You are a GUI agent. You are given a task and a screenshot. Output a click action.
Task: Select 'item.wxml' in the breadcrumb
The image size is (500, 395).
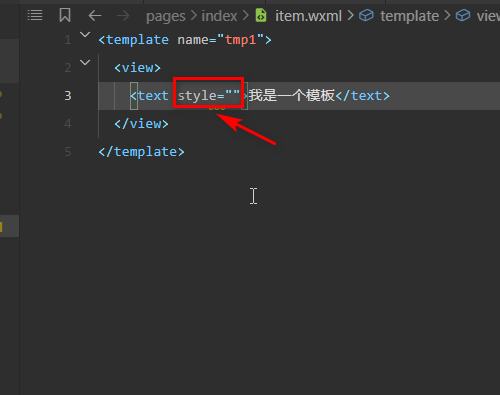(x=308, y=16)
